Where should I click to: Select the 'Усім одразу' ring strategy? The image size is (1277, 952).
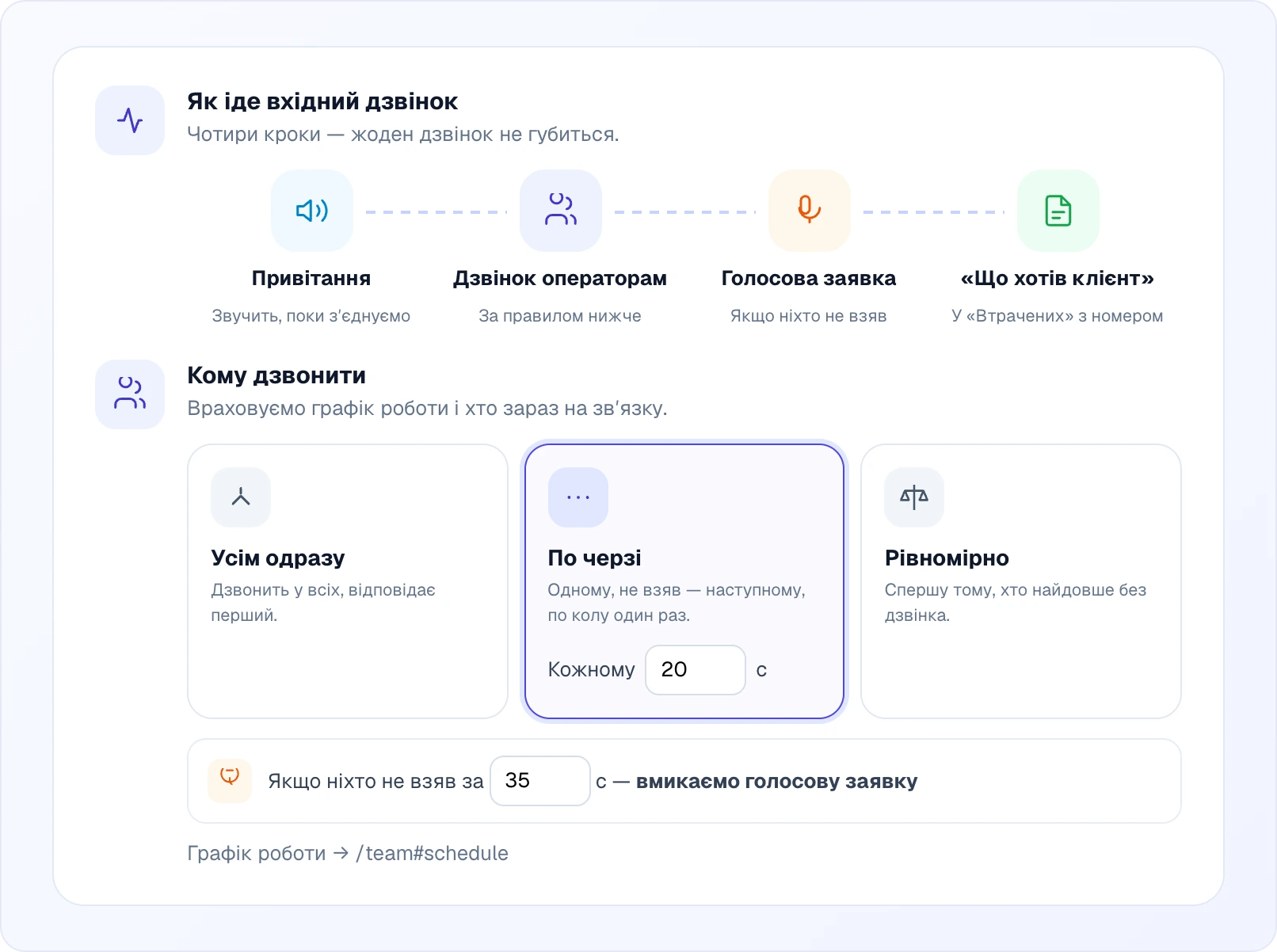348,581
